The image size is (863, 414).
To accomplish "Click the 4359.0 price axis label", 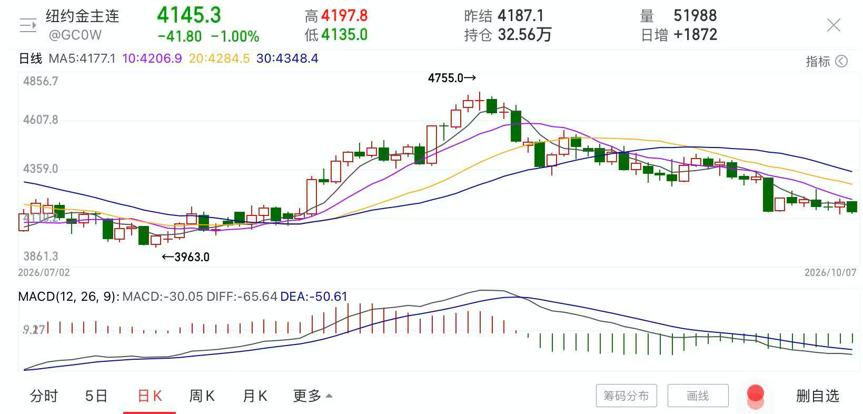I will 41,168.
